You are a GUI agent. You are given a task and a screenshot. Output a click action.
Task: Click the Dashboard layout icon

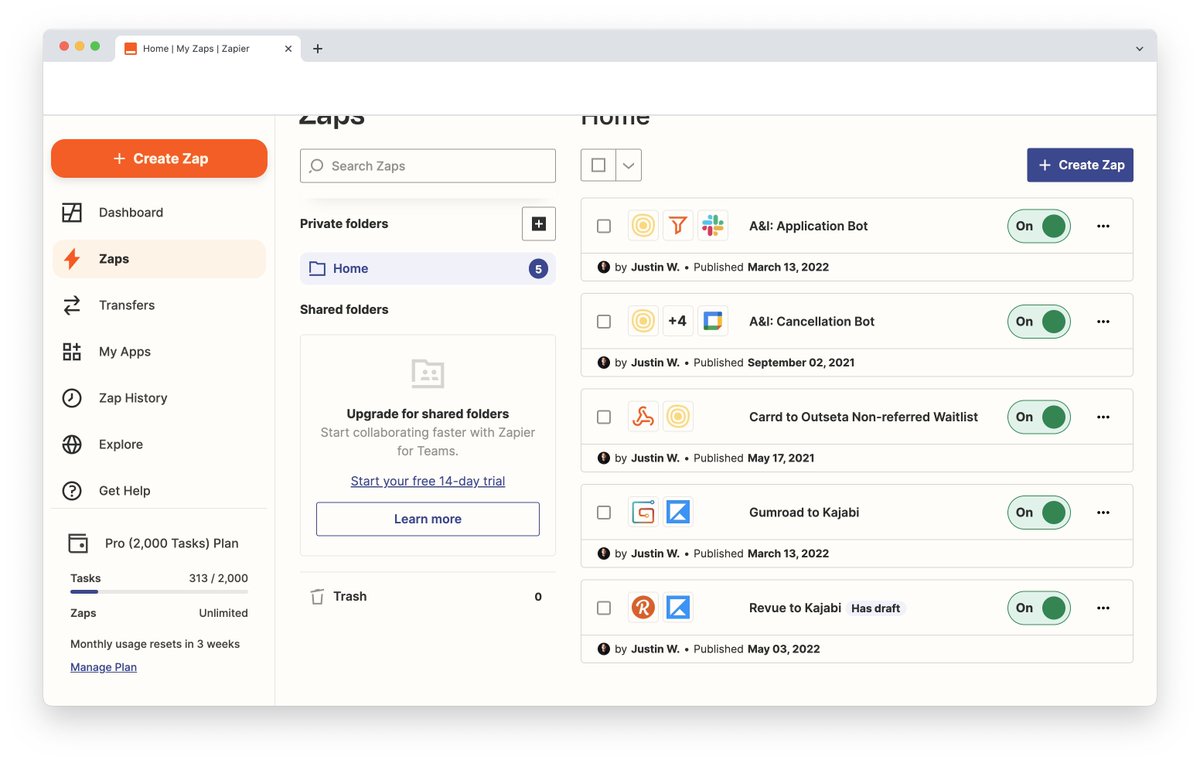pyautogui.click(x=72, y=212)
